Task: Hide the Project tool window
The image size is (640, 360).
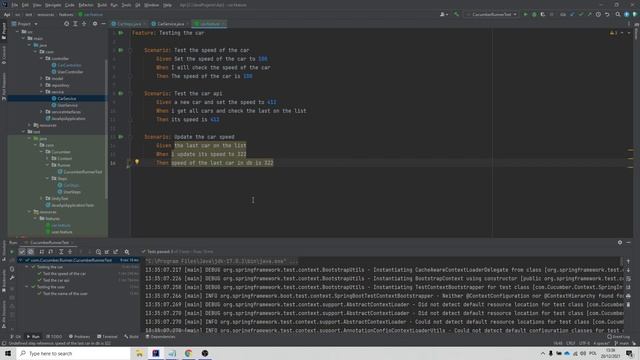Action: tap(103, 24)
